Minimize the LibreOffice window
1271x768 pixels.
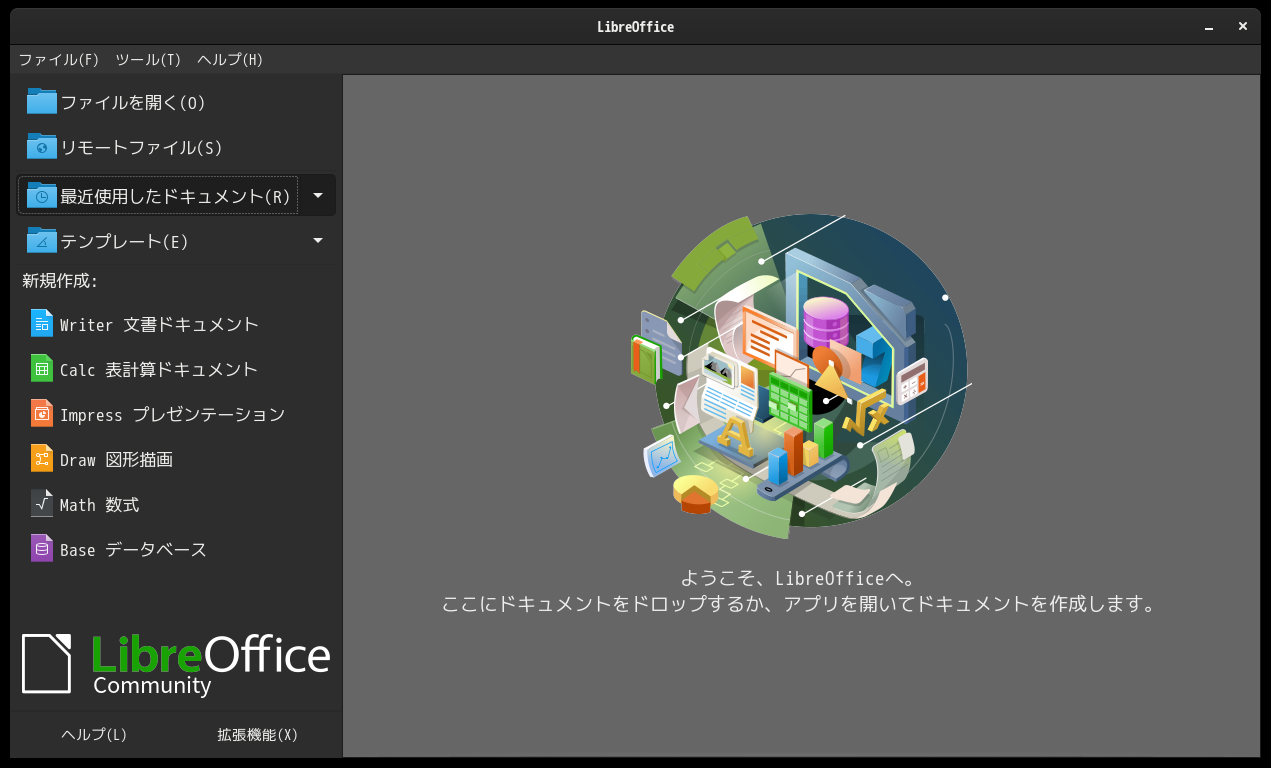click(x=1210, y=27)
